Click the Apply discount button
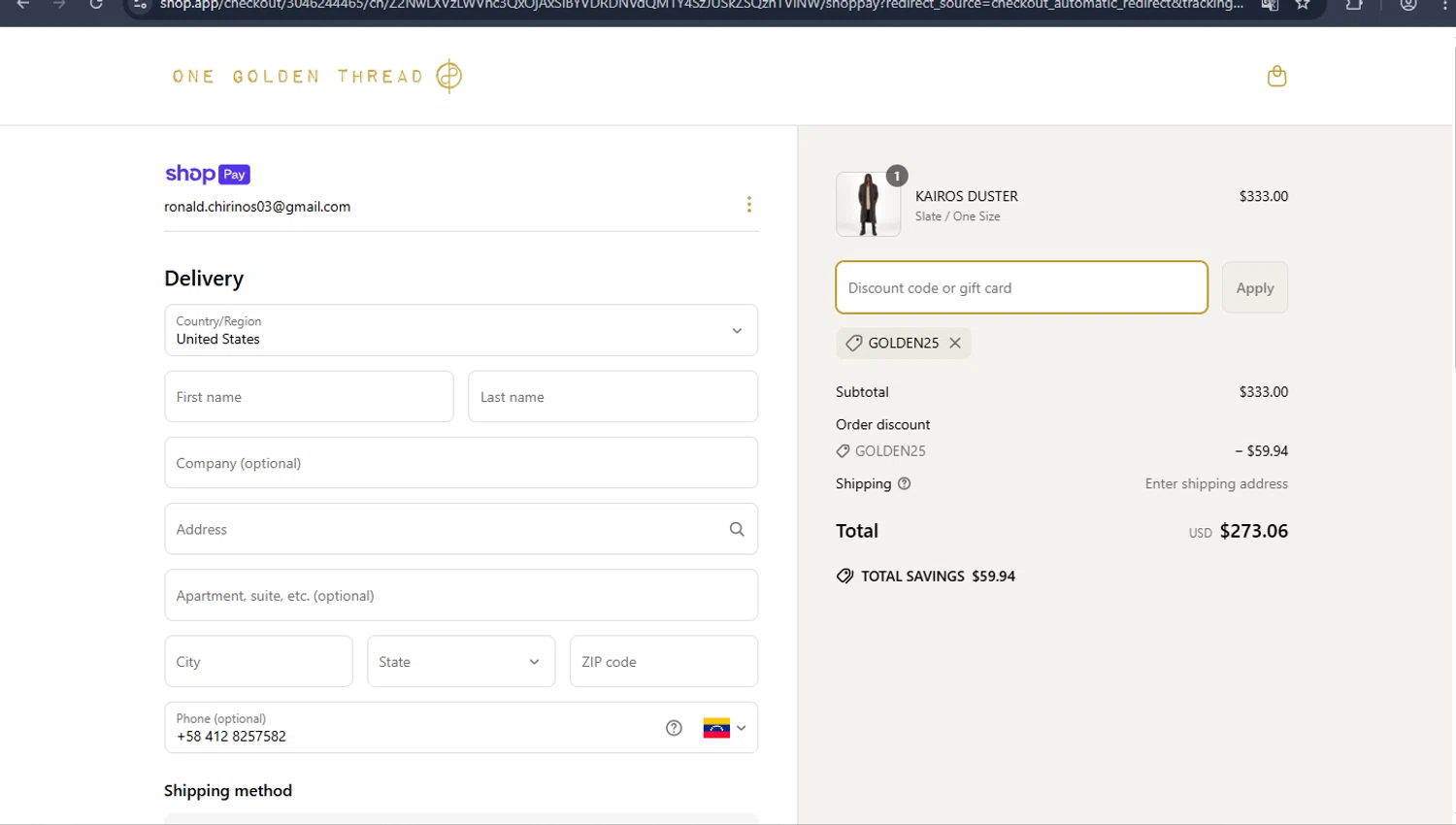 pos(1254,287)
